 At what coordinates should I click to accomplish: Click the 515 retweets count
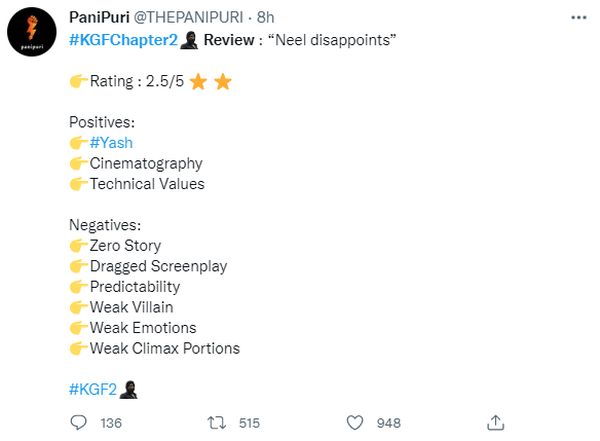point(249,423)
